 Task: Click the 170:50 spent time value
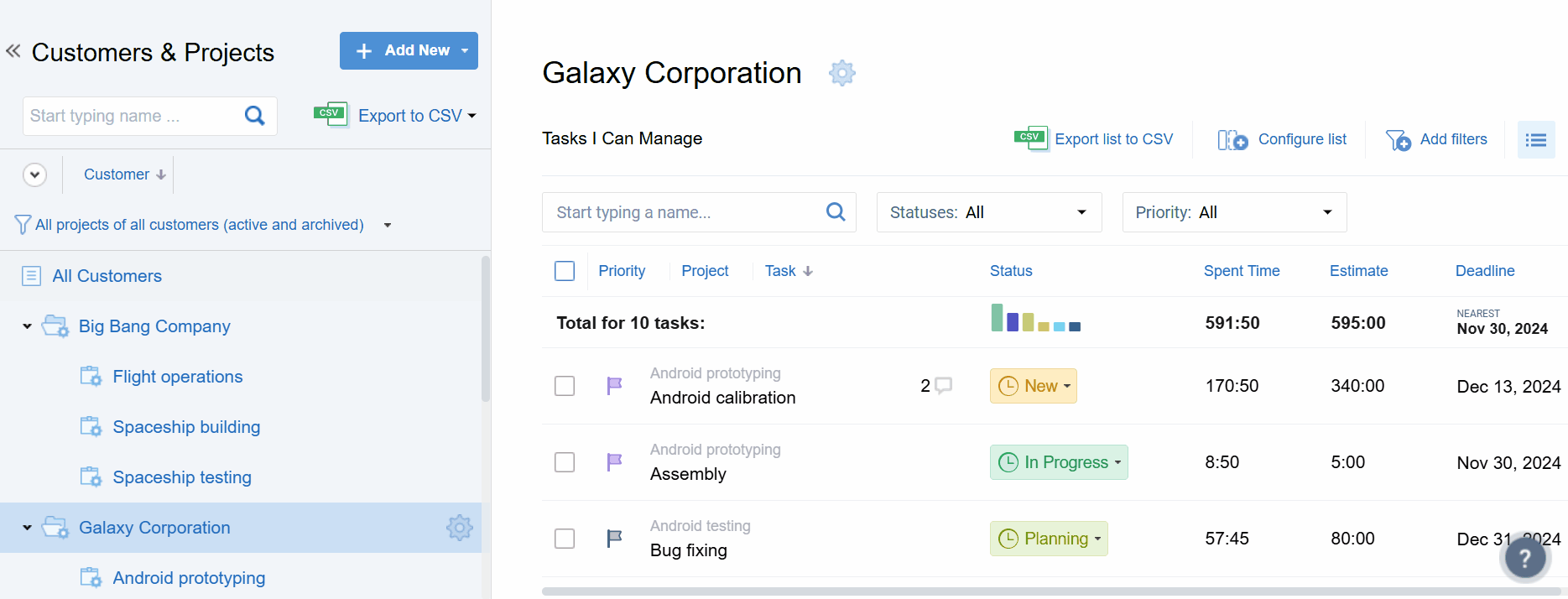click(x=1232, y=386)
